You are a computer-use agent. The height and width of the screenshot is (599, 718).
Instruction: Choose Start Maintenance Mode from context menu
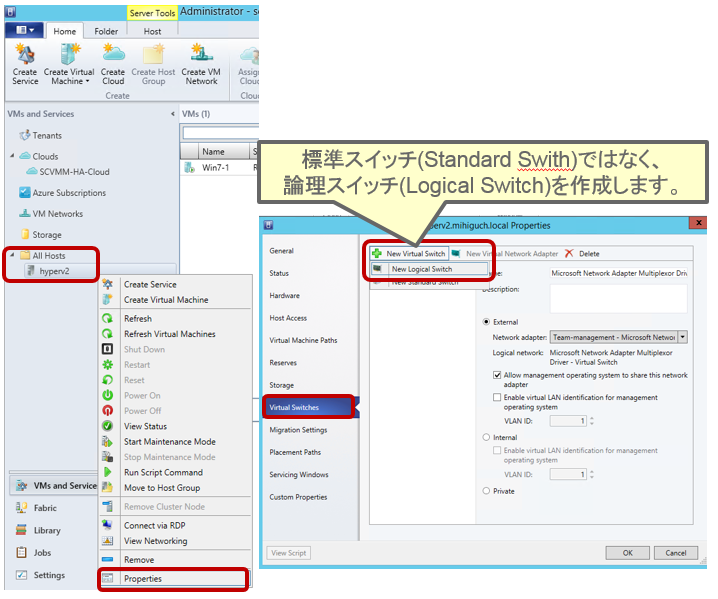[175, 441]
